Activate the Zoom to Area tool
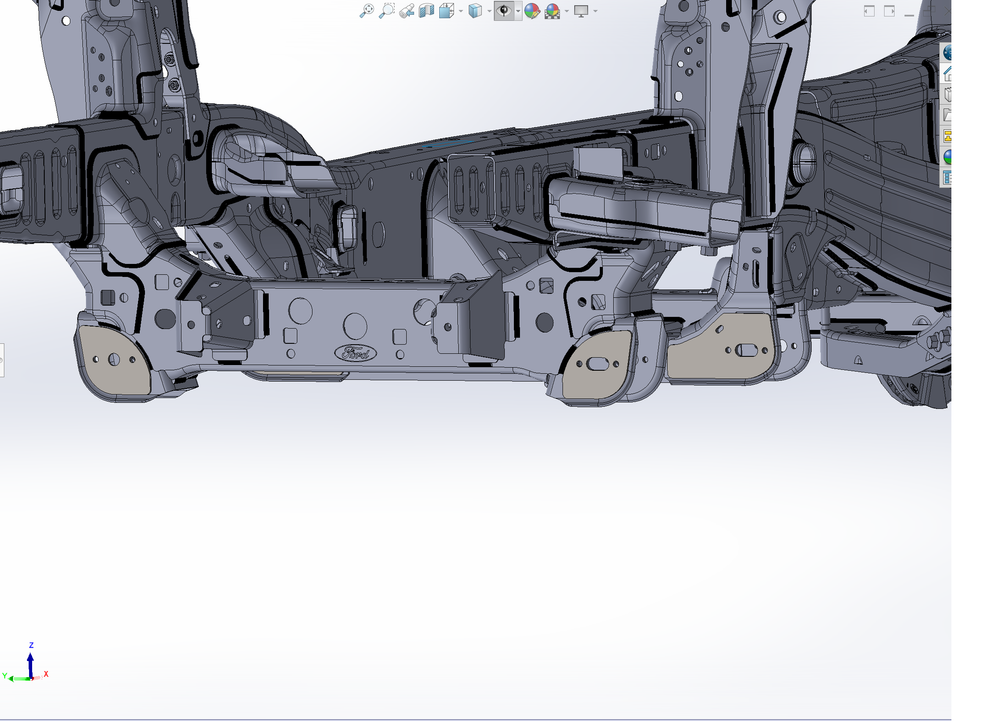 386,12
